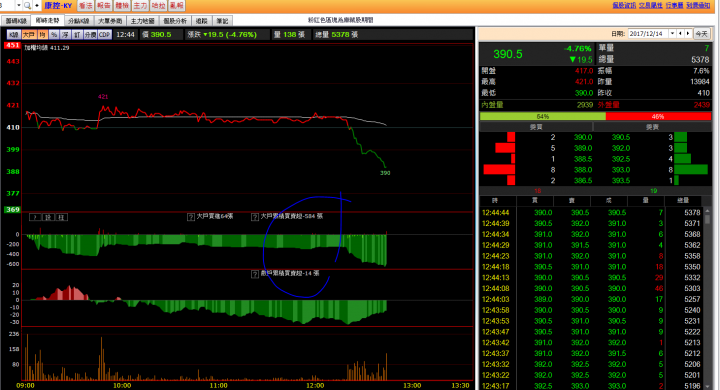720x390 pixels.
Task: Open the 筆記 tab
Action: coord(222,21)
